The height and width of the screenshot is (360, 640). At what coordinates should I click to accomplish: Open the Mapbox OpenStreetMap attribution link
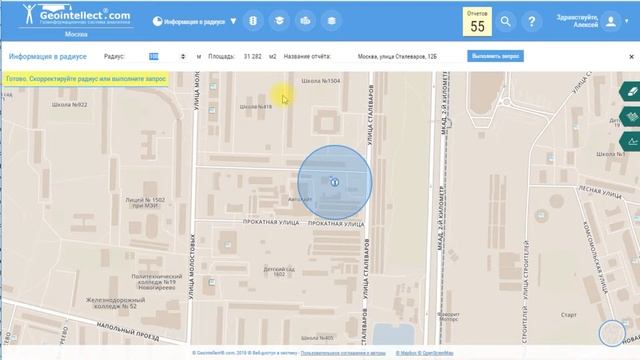(424, 353)
